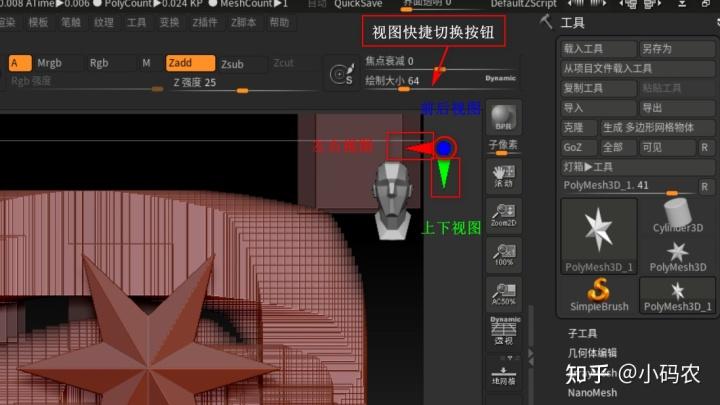Click the gyro brush icon with S
This screenshot has height=405, width=720.
(x=343, y=73)
